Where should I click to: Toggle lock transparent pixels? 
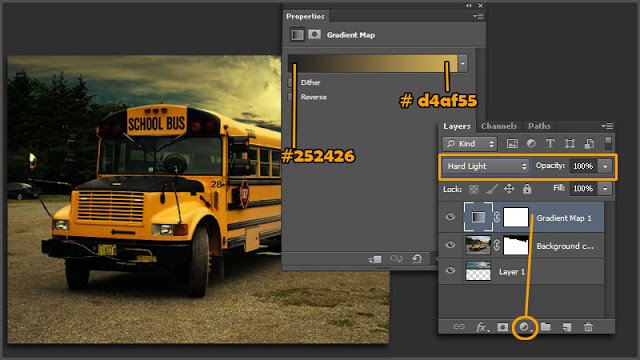coord(473,189)
